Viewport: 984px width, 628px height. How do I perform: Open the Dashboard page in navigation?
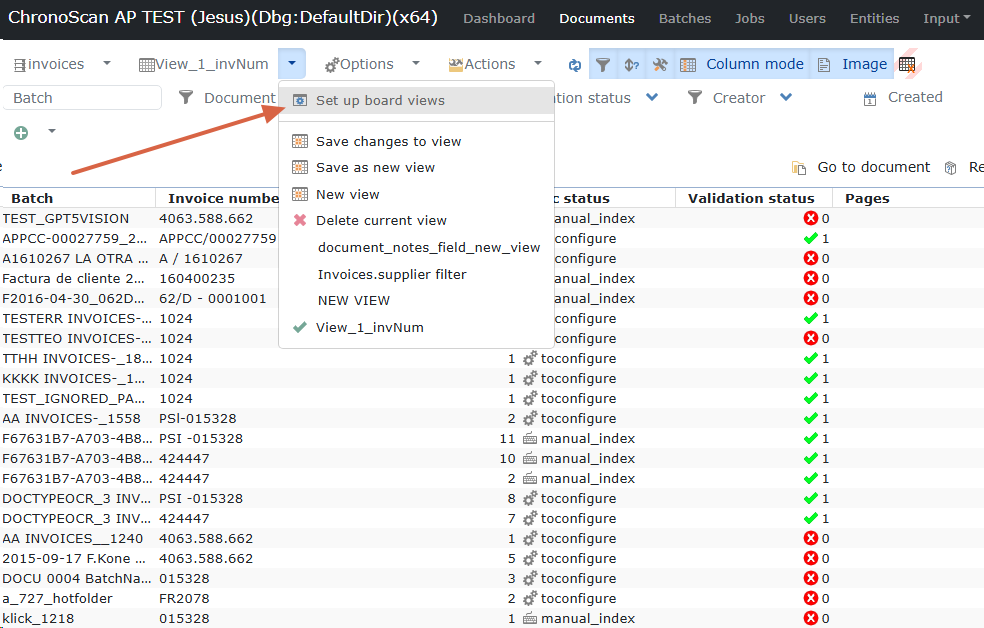pos(499,18)
